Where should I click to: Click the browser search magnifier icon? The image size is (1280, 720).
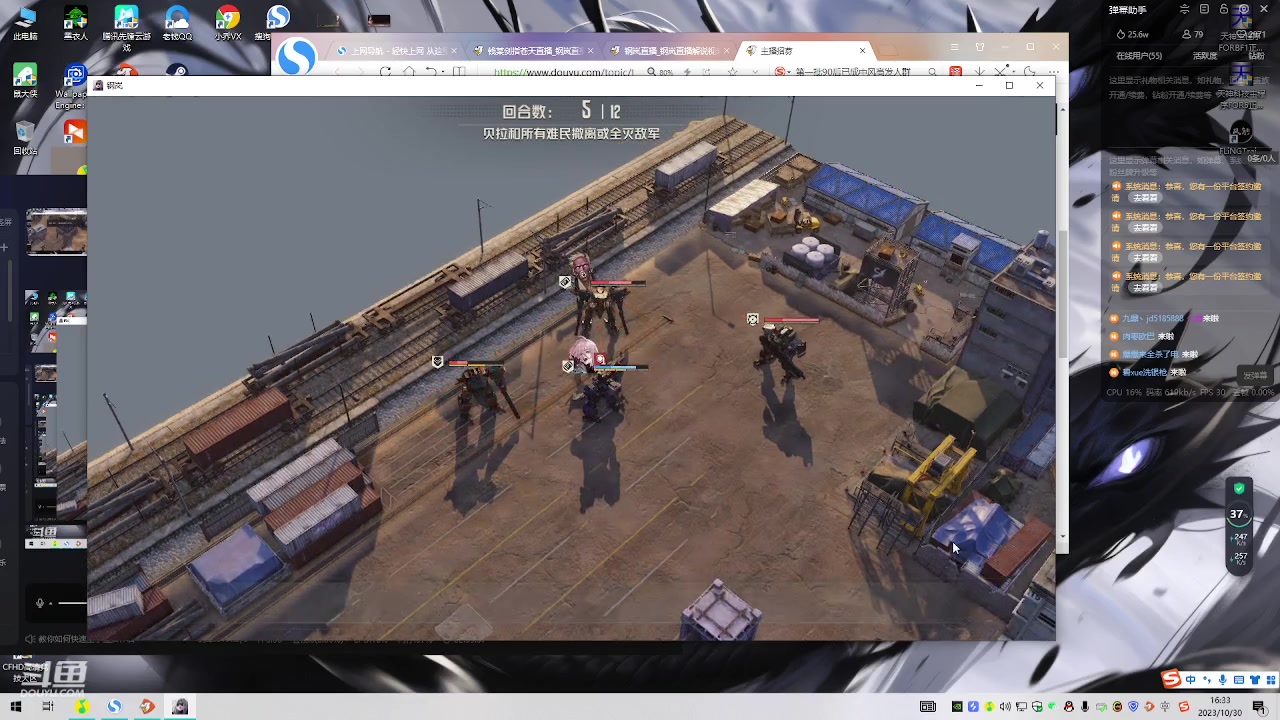[932, 72]
